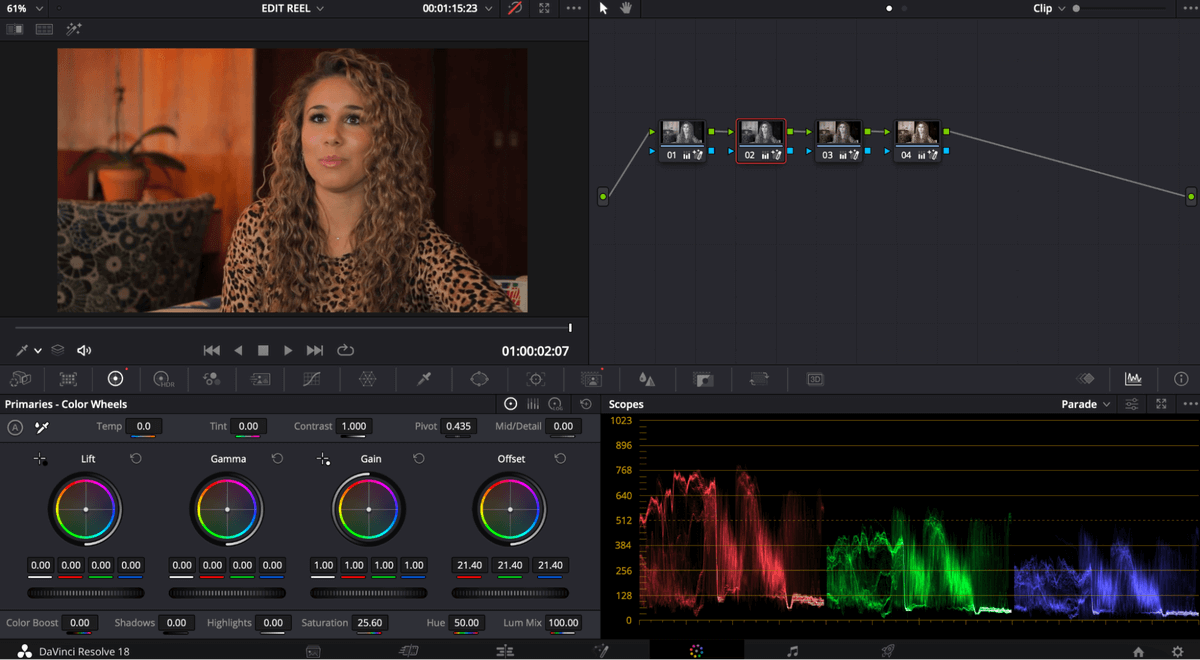1200x660 pixels.
Task: Reset the Gain color wheel
Action: (419, 458)
